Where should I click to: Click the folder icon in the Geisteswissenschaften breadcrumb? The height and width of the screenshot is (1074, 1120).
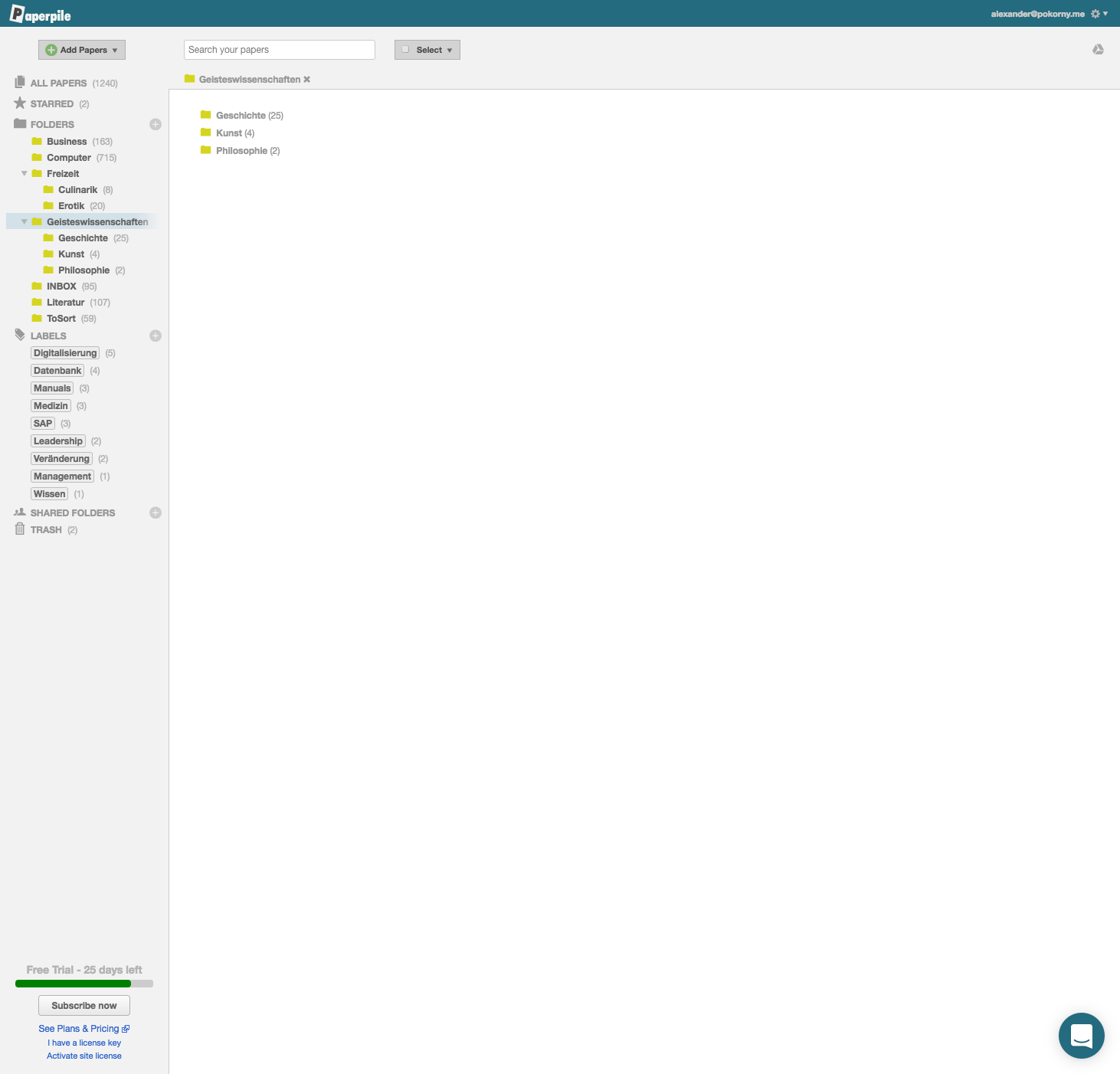pos(189,79)
